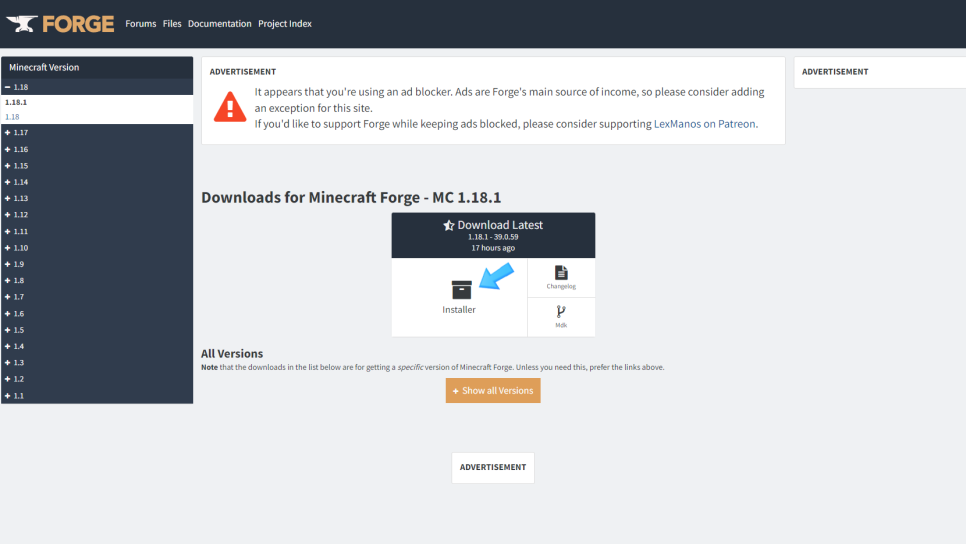This screenshot has height=544, width=966.
Task: Click the Minecraft Version panel header
Action: coord(97,67)
